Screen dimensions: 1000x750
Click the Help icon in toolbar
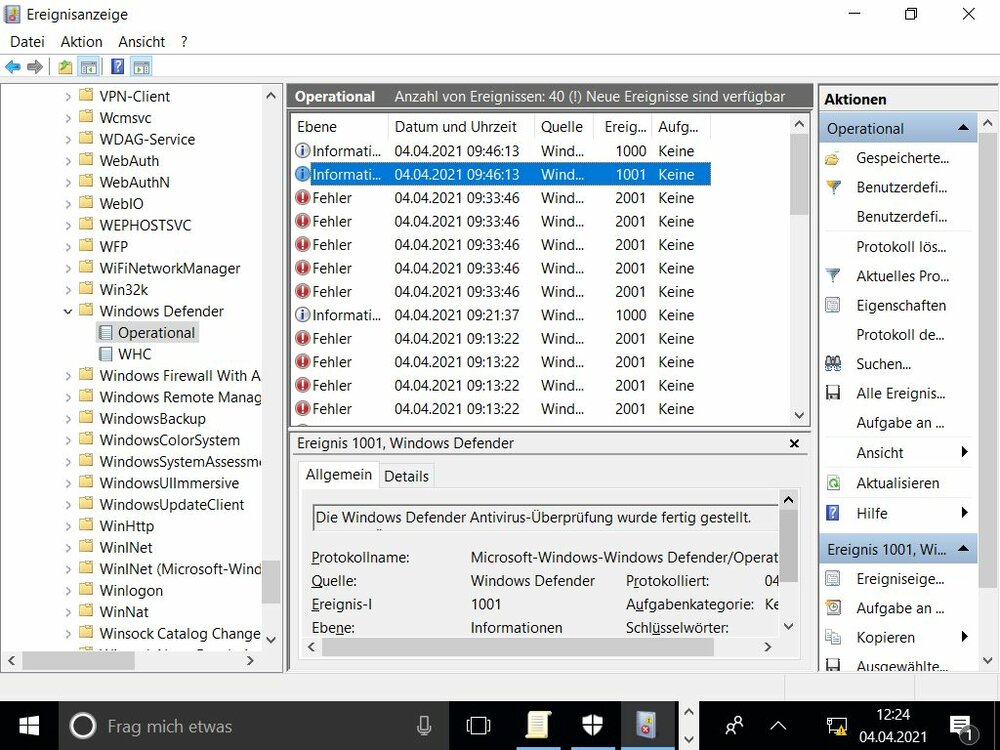point(117,67)
